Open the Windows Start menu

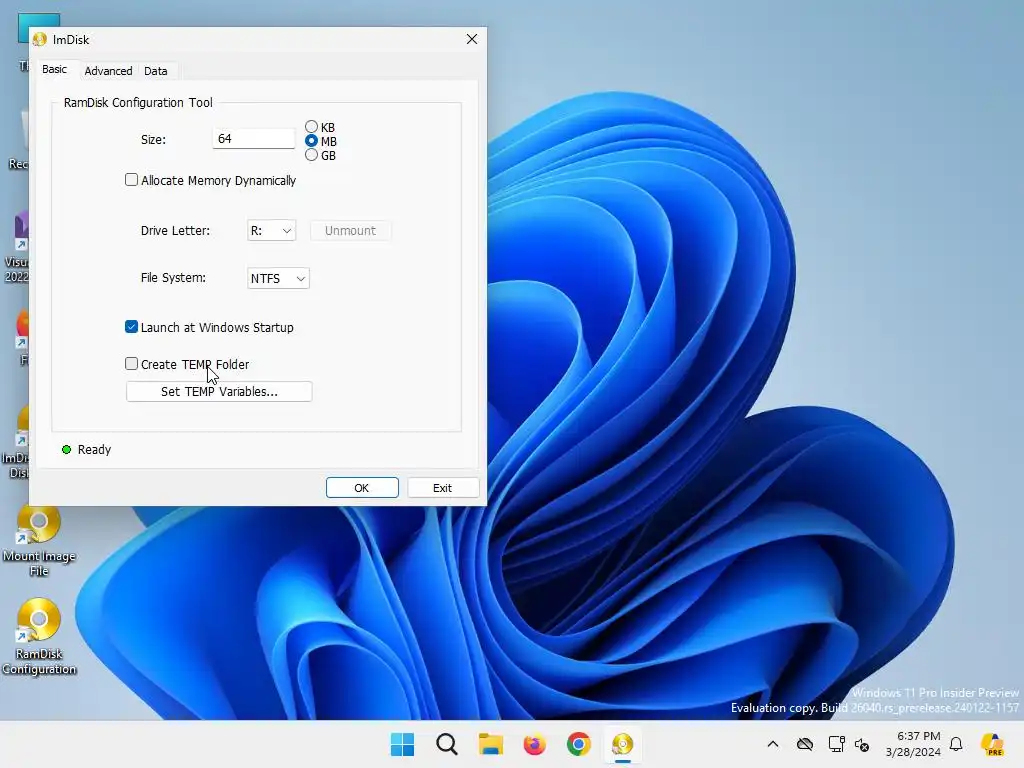point(402,744)
